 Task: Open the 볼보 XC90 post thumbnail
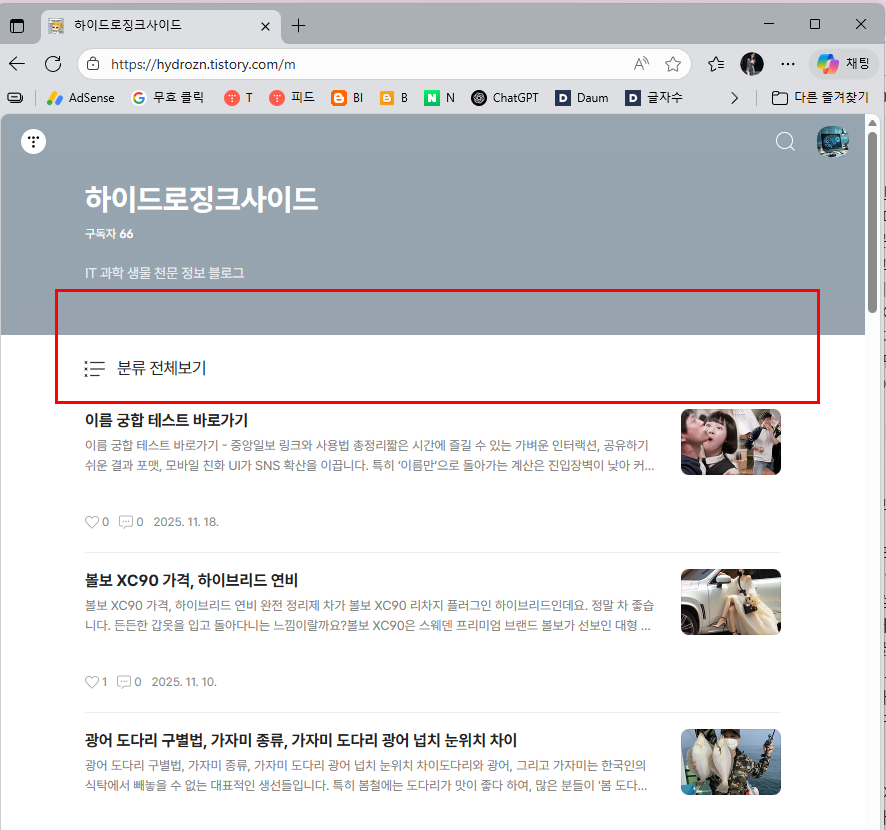[x=731, y=602]
